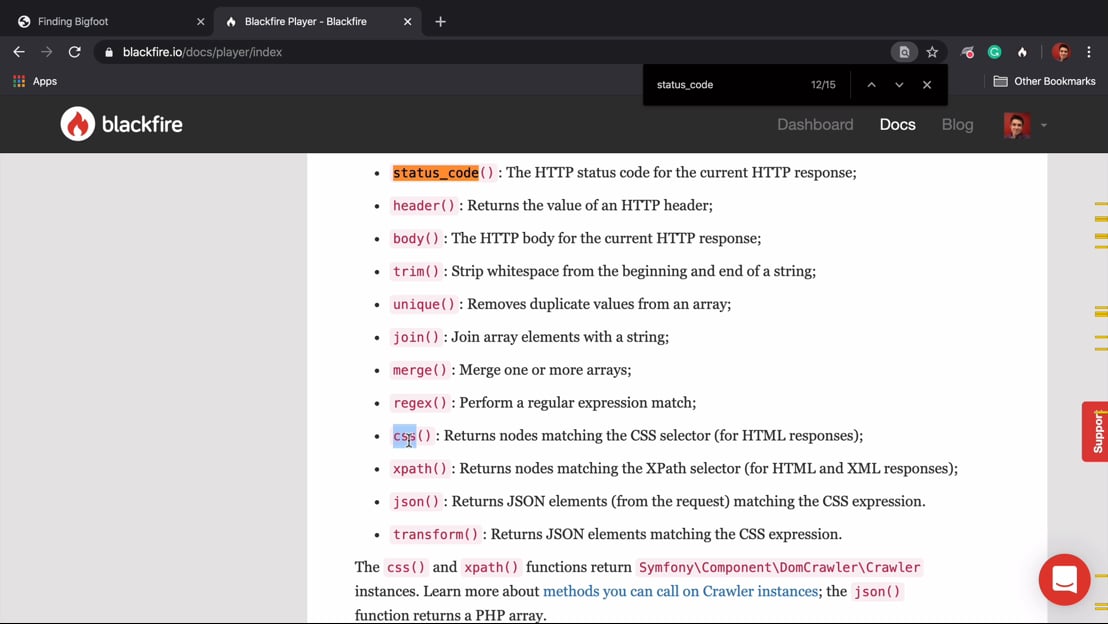Click the transform() function name
Screen dimensions: 1108x624
435,534
